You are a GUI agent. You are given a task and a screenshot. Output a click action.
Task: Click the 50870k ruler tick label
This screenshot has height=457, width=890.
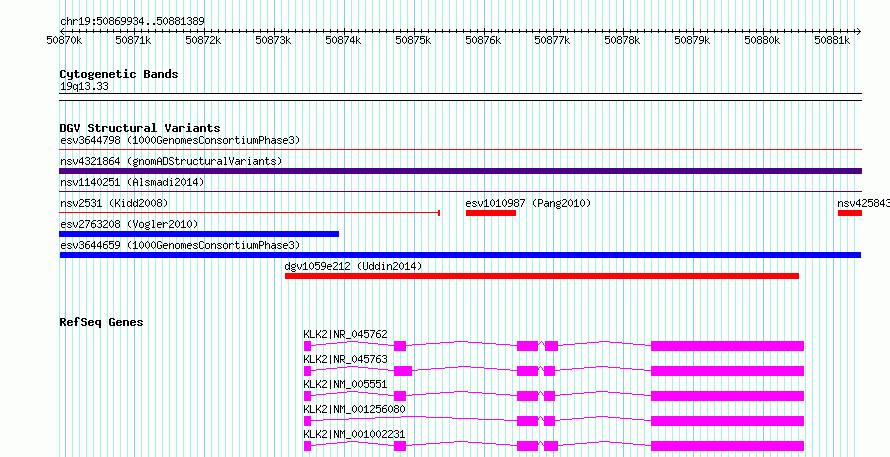(64, 40)
